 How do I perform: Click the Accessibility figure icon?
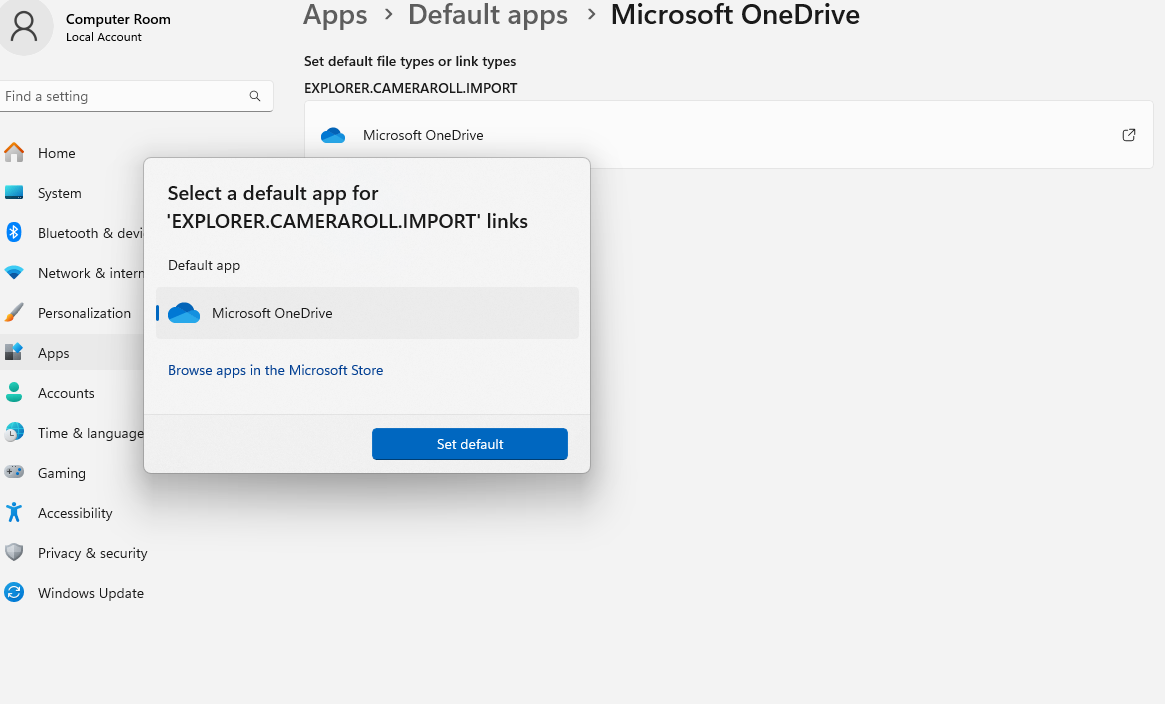[x=14, y=512]
